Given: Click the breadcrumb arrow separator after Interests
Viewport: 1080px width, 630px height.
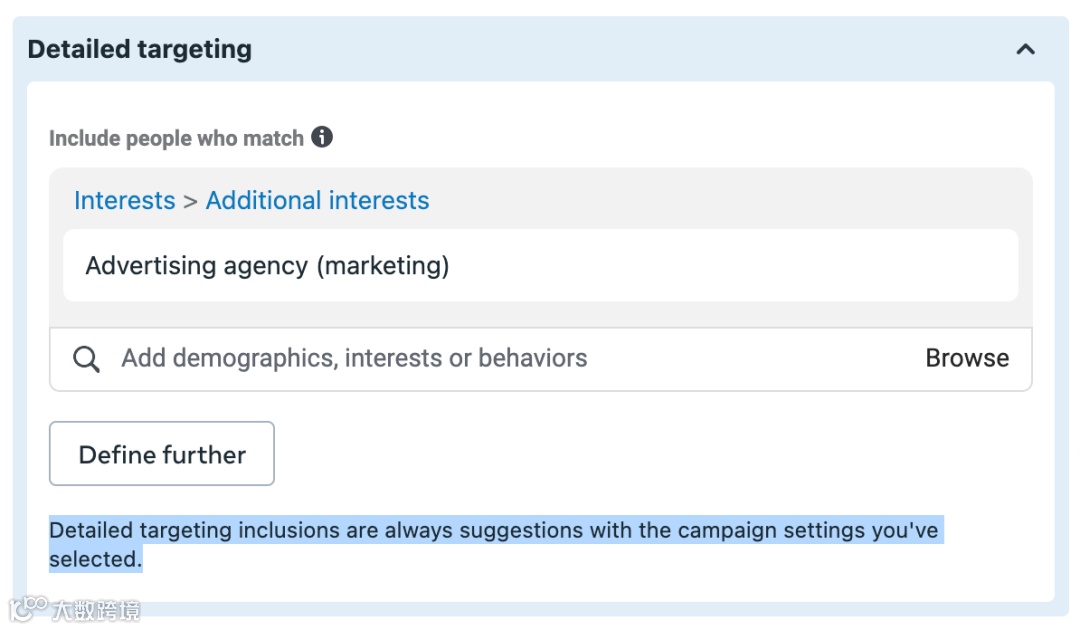Looking at the screenshot, I should (x=190, y=201).
